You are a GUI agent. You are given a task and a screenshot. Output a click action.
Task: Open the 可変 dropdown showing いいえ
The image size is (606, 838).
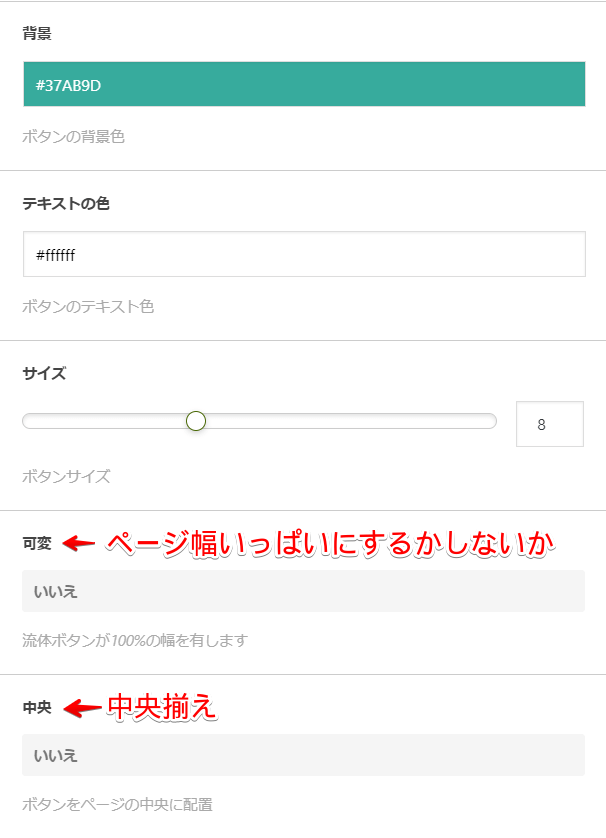click(x=300, y=592)
